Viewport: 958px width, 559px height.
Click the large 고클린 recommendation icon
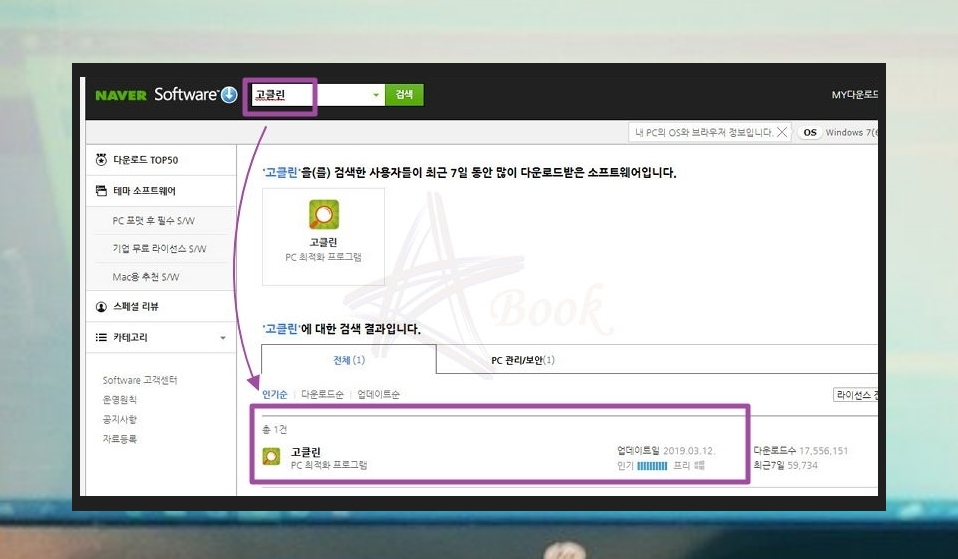point(324,214)
